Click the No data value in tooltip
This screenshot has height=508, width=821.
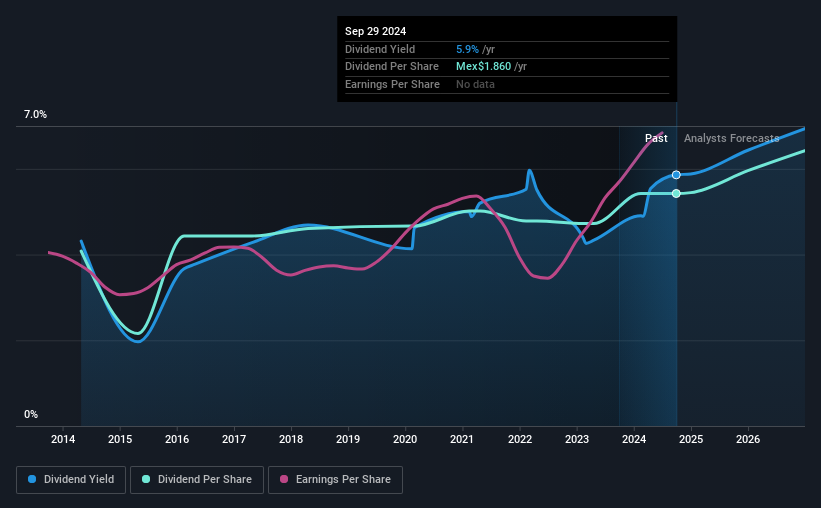coord(475,84)
